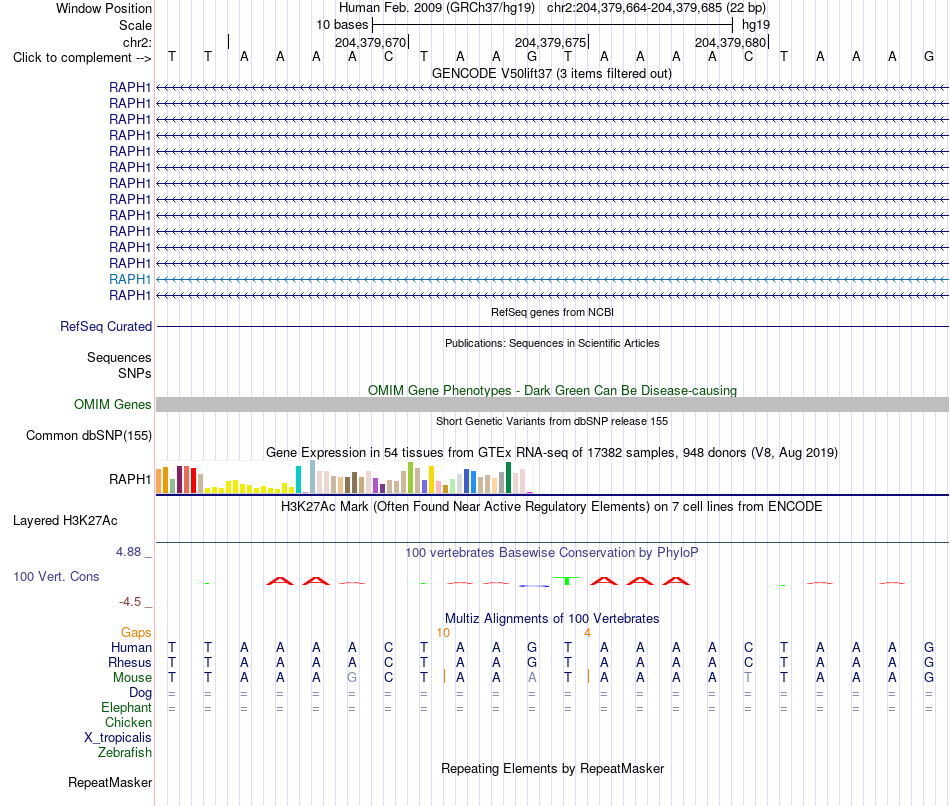Open 'Multiz Alignments of 100 Vertebrates' title

552,619
